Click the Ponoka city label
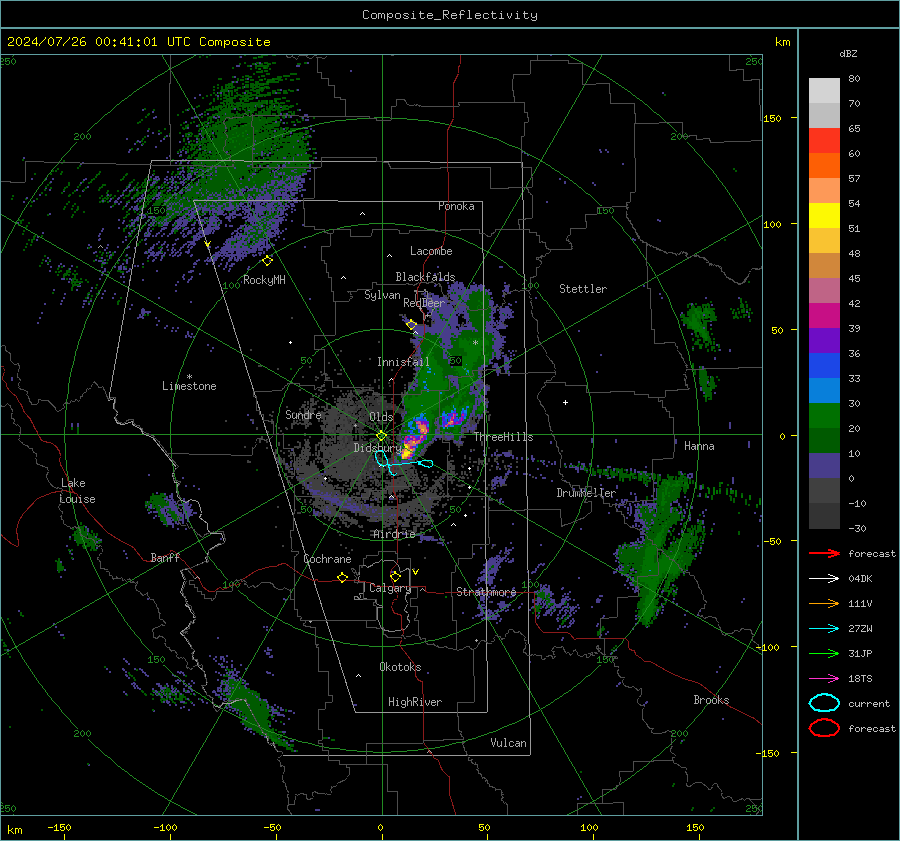Image resolution: width=900 pixels, height=841 pixels. pyautogui.click(x=456, y=206)
